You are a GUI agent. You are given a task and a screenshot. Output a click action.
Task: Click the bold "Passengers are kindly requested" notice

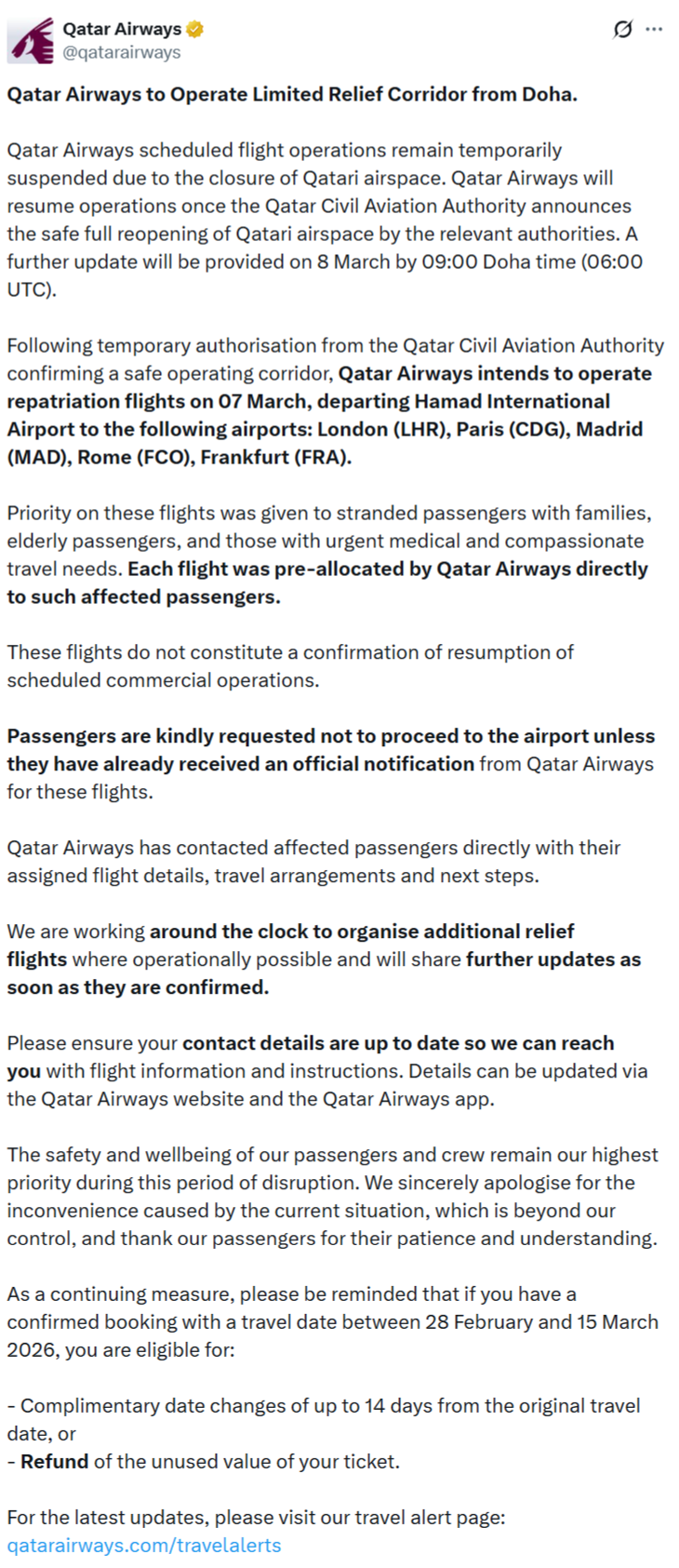(x=330, y=736)
